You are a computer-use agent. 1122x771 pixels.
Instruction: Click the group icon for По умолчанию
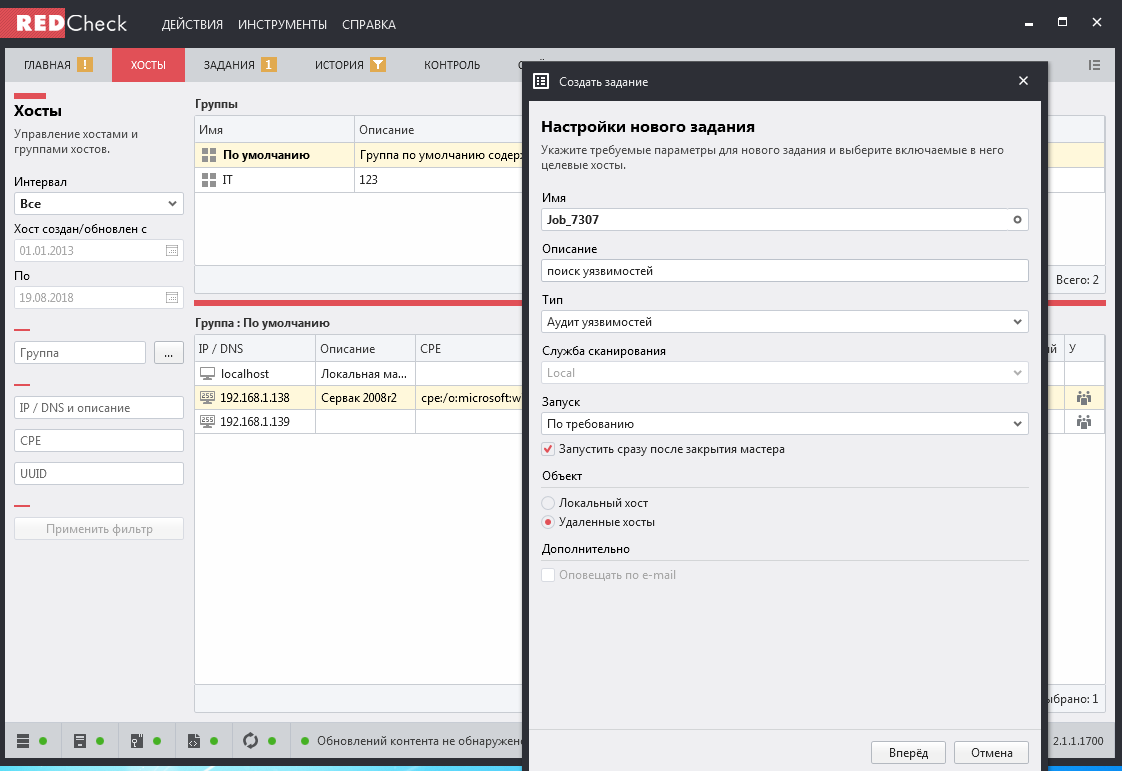coord(209,155)
